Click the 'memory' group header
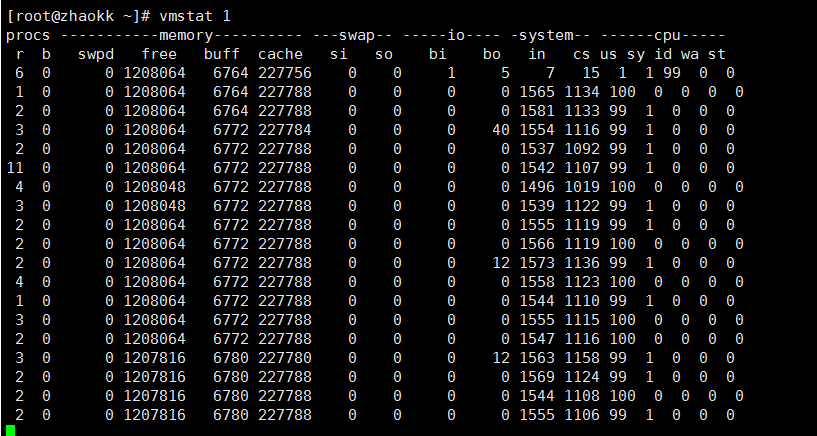The width and height of the screenshot is (817, 436). [186, 35]
